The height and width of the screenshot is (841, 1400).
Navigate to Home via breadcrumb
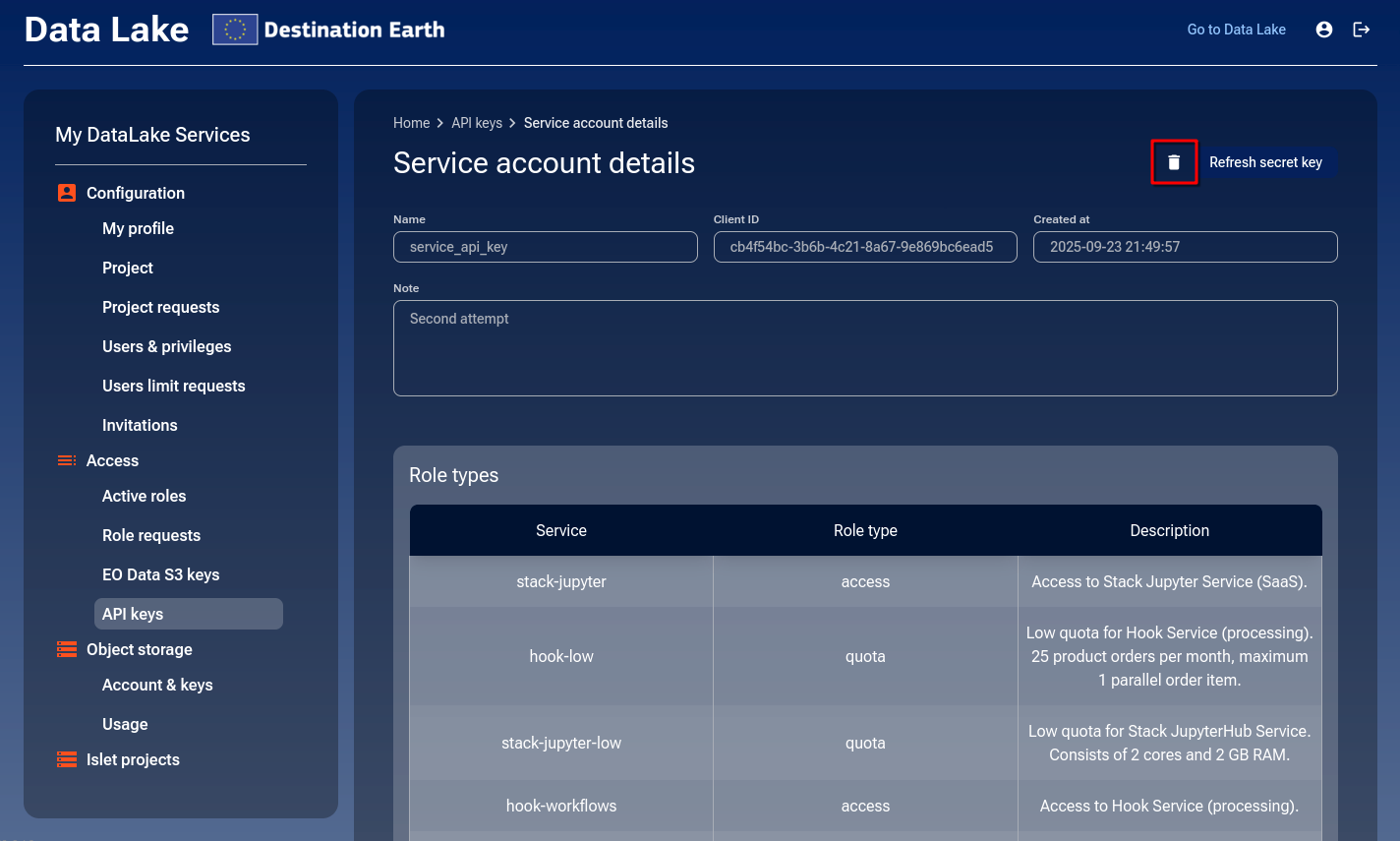tap(411, 123)
